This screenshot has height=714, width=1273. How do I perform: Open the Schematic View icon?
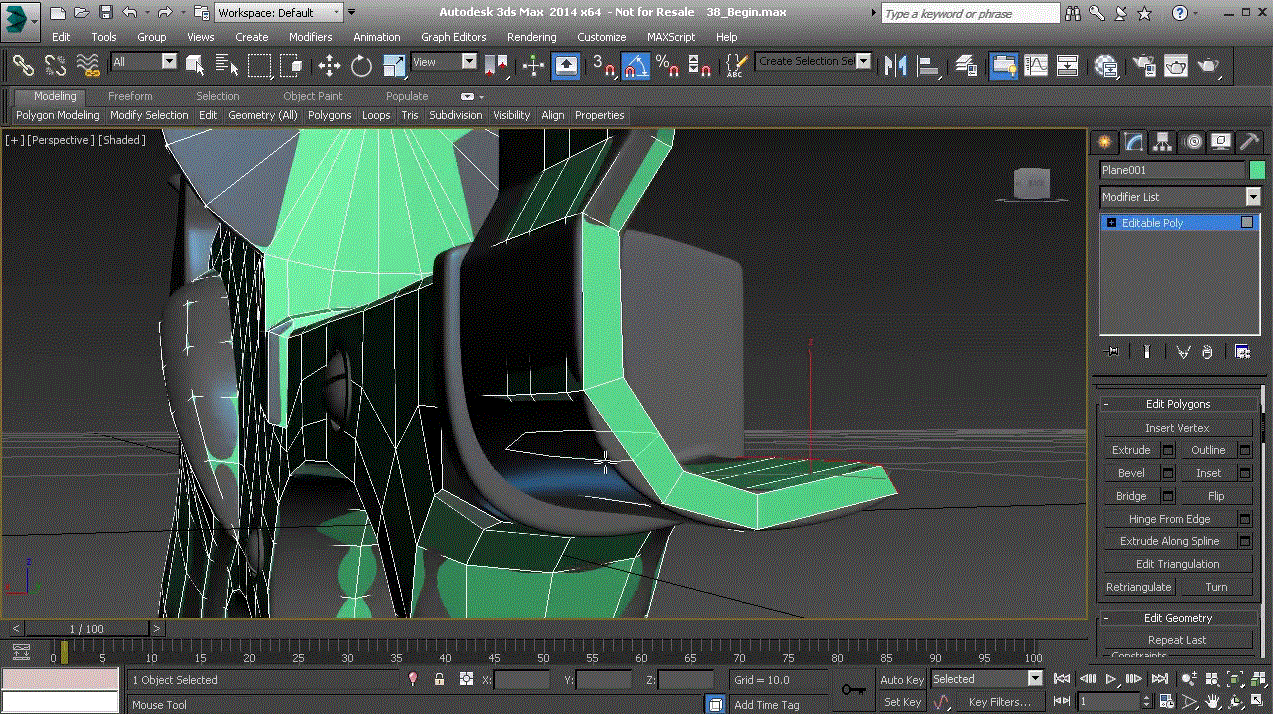click(x=1068, y=66)
